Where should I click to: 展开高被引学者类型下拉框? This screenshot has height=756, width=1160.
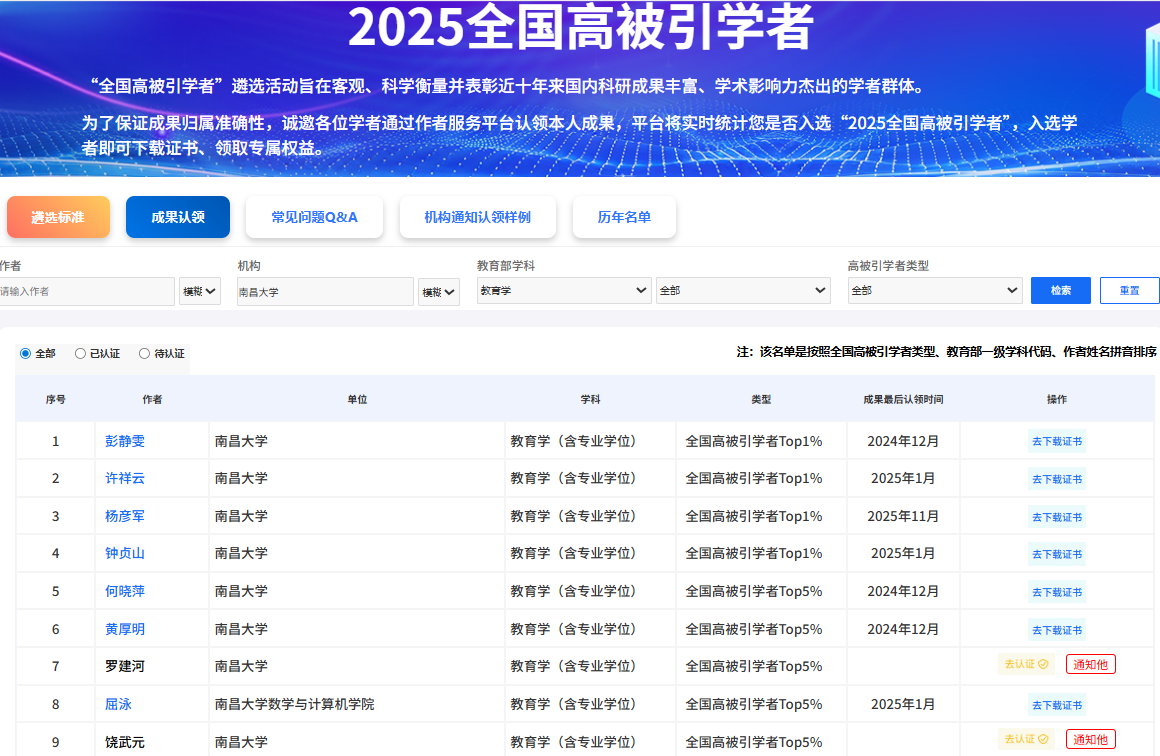(934, 290)
